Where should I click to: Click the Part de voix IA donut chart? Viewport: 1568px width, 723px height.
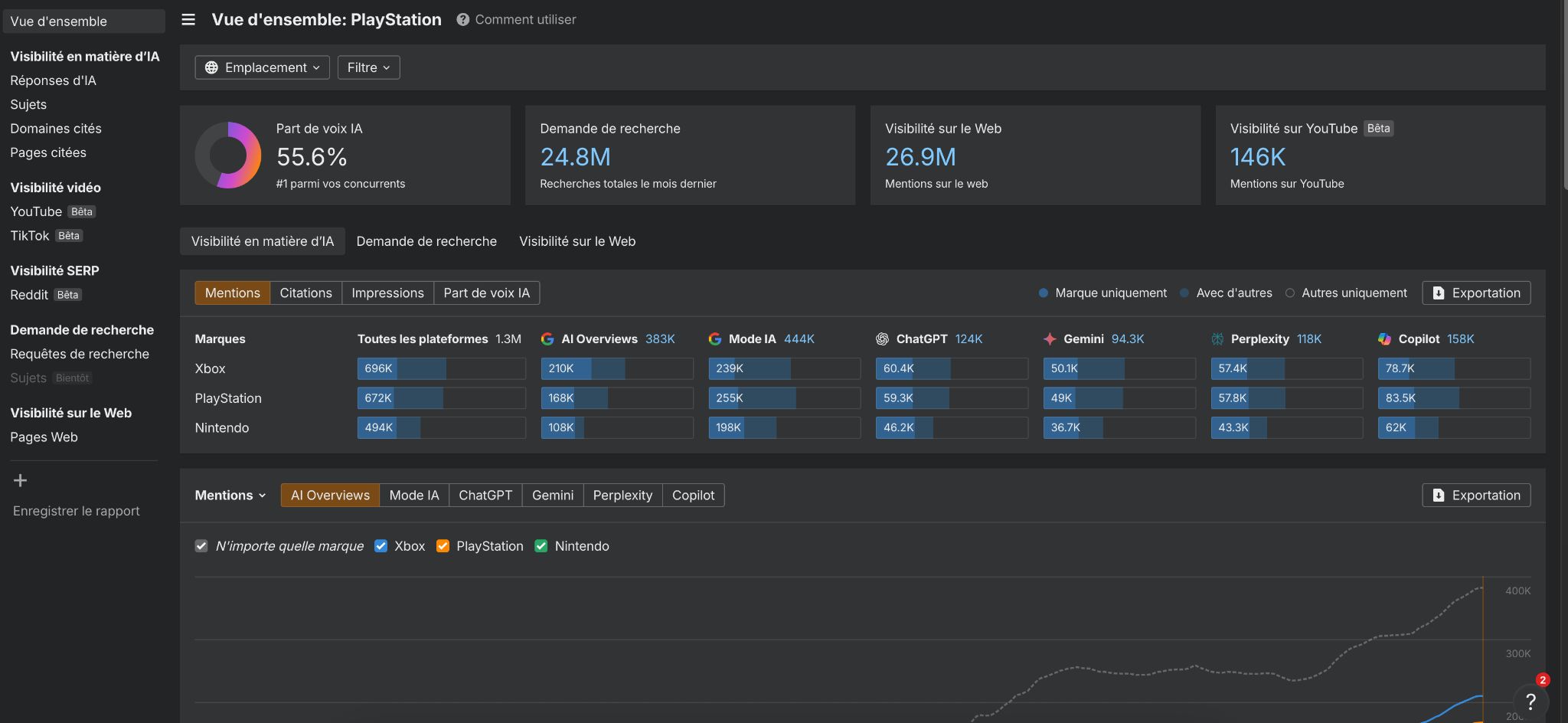click(x=228, y=155)
